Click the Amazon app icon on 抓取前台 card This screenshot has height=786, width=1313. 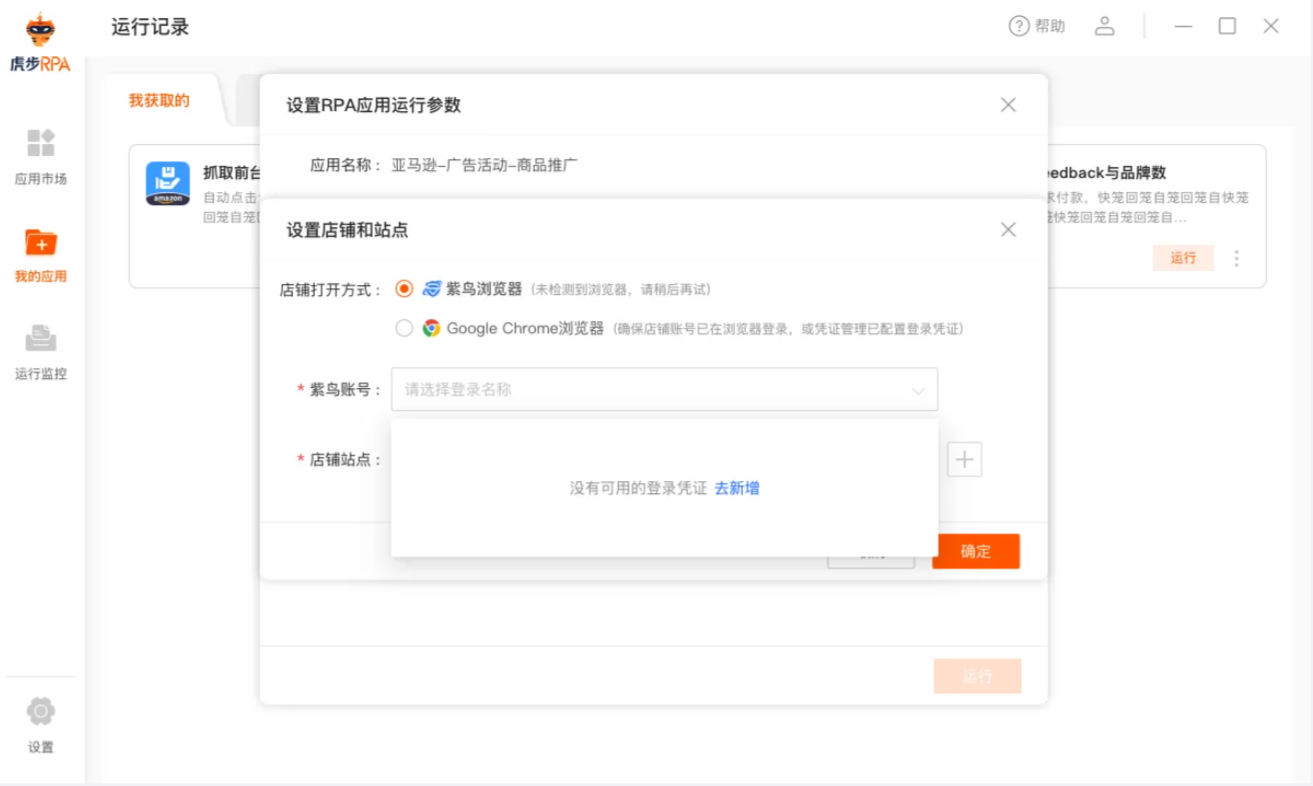tap(168, 184)
